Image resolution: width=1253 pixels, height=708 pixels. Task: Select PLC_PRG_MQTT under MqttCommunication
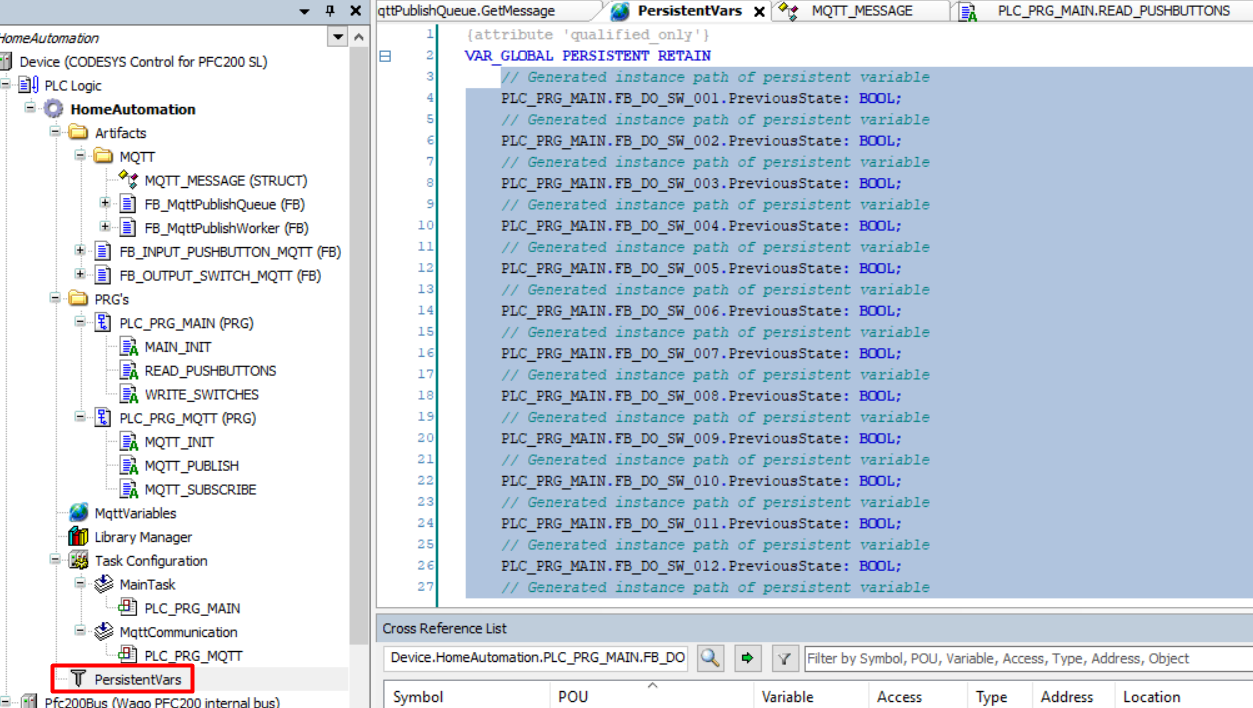point(193,656)
